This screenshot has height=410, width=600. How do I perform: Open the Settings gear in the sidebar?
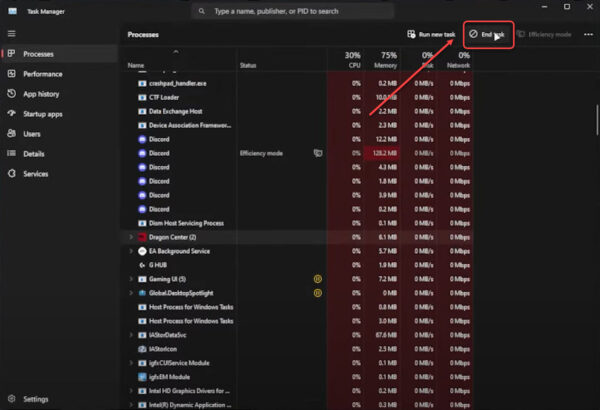click(x=11, y=399)
